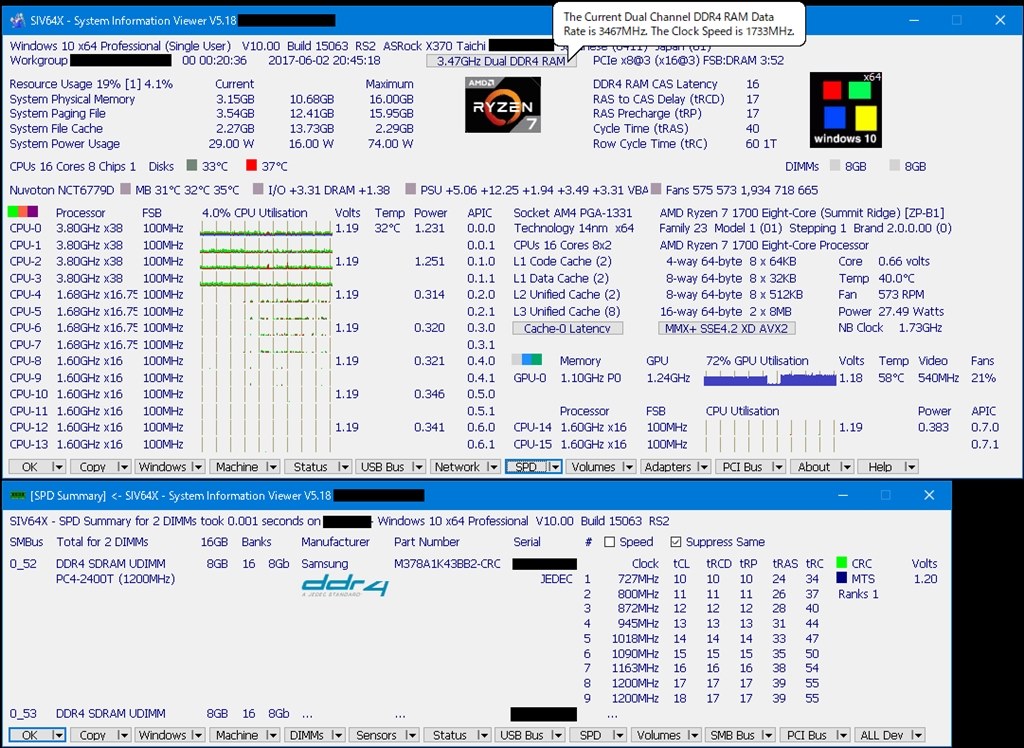Click the DDR4 RAM CAS Latency label
This screenshot has height=748, width=1024.
tap(655, 84)
